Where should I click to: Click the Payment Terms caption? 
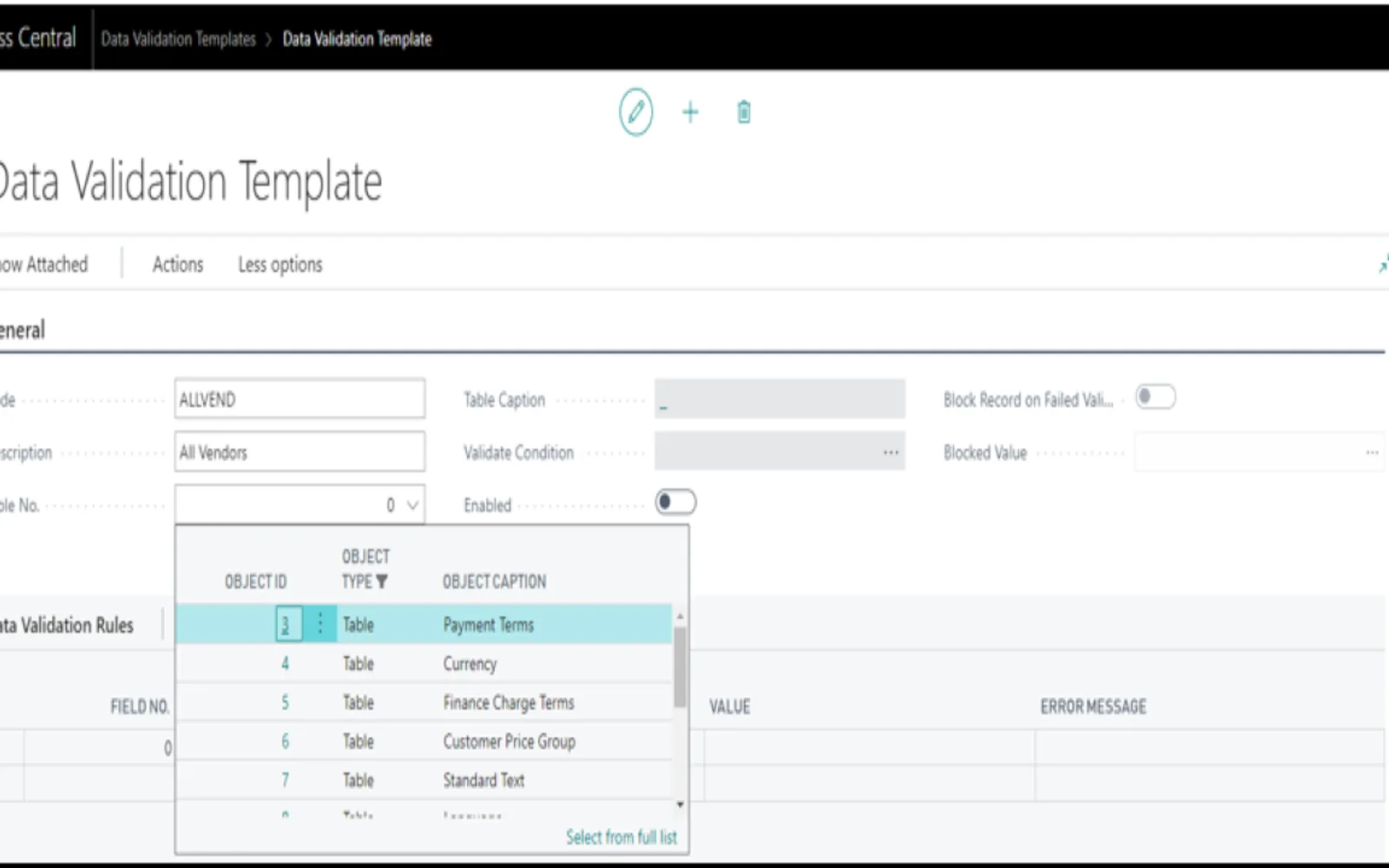488,625
